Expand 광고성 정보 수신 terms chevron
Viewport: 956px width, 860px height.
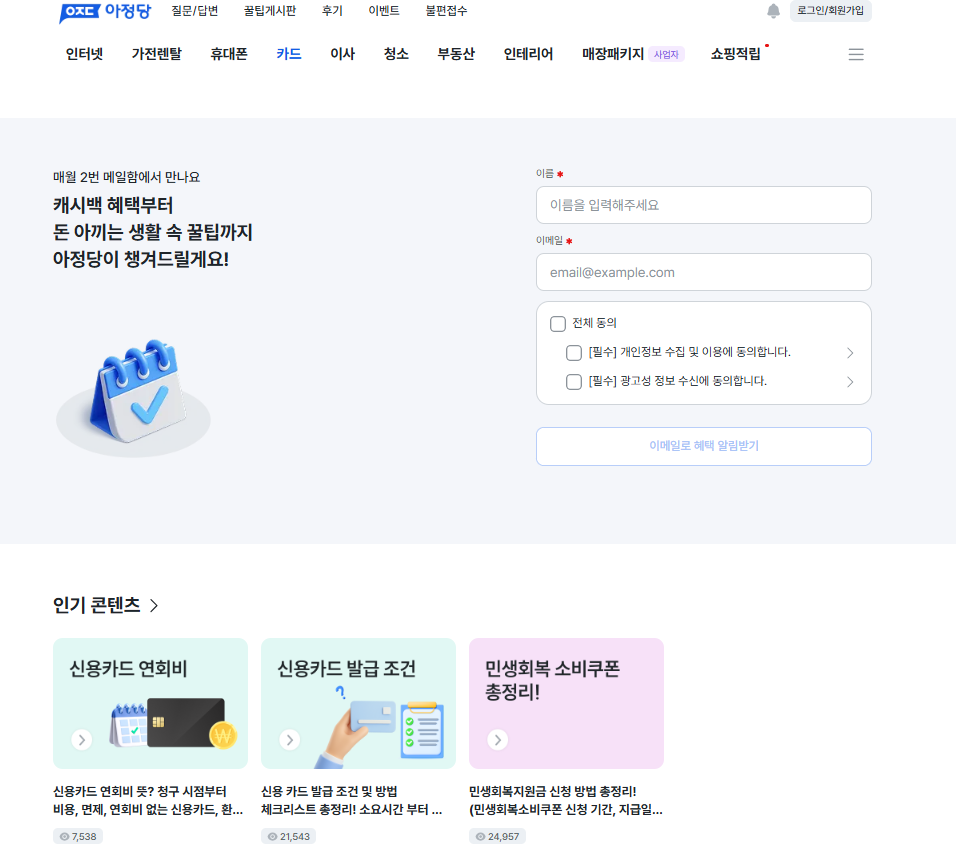(x=850, y=382)
